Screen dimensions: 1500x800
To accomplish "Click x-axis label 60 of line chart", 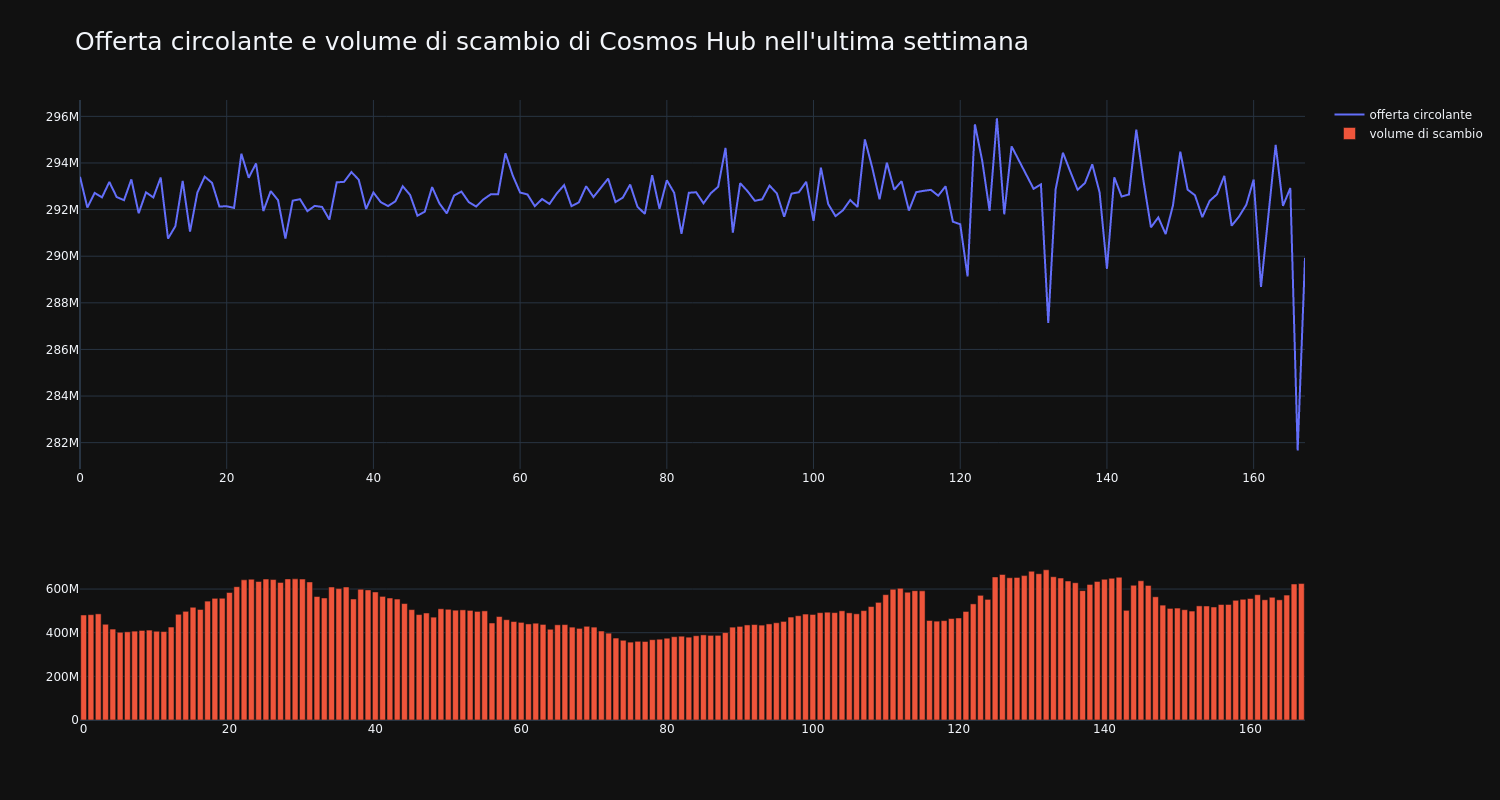I will (520, 478).
